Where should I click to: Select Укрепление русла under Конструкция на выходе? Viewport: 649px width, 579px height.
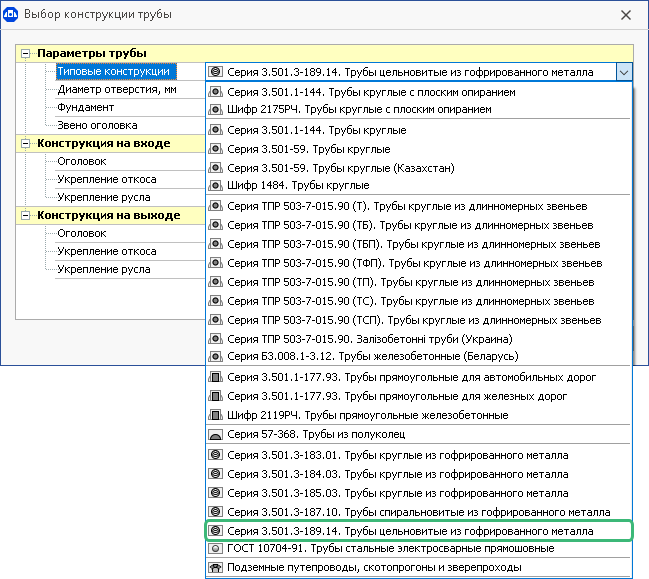tap(103, 269)
